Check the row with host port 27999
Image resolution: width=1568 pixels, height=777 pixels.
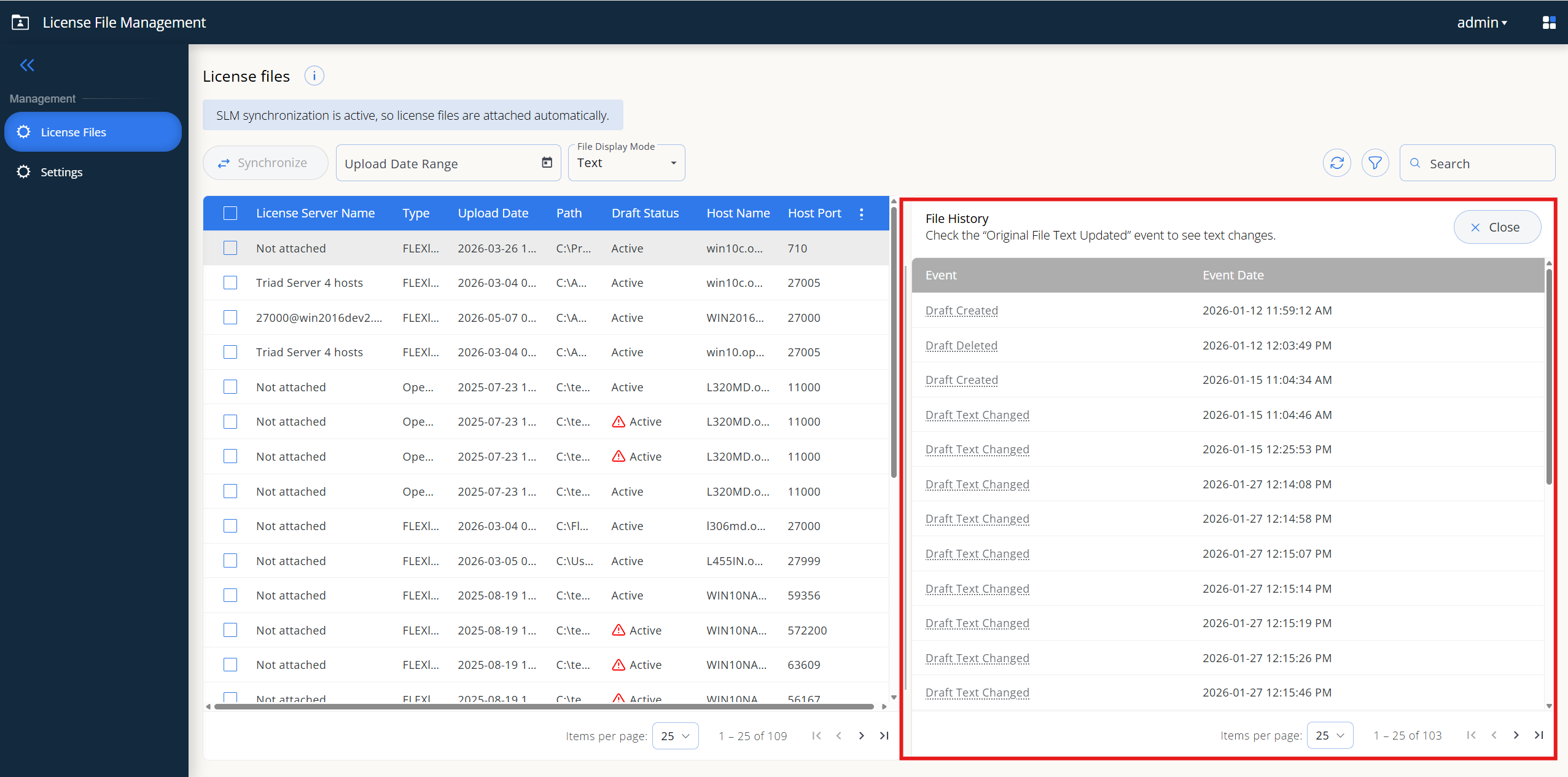[230, 561]
